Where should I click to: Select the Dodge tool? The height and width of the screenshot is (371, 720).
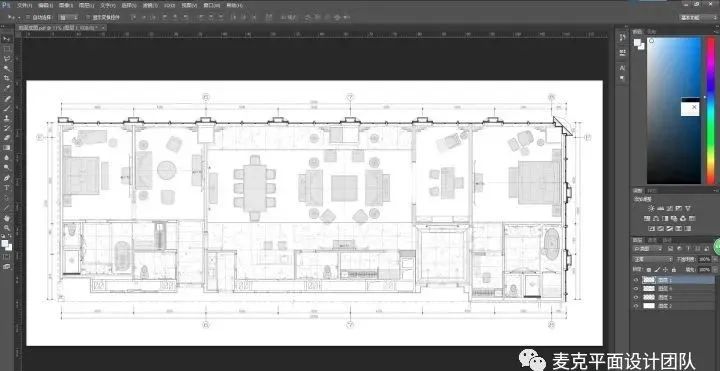tap(6, 167)
